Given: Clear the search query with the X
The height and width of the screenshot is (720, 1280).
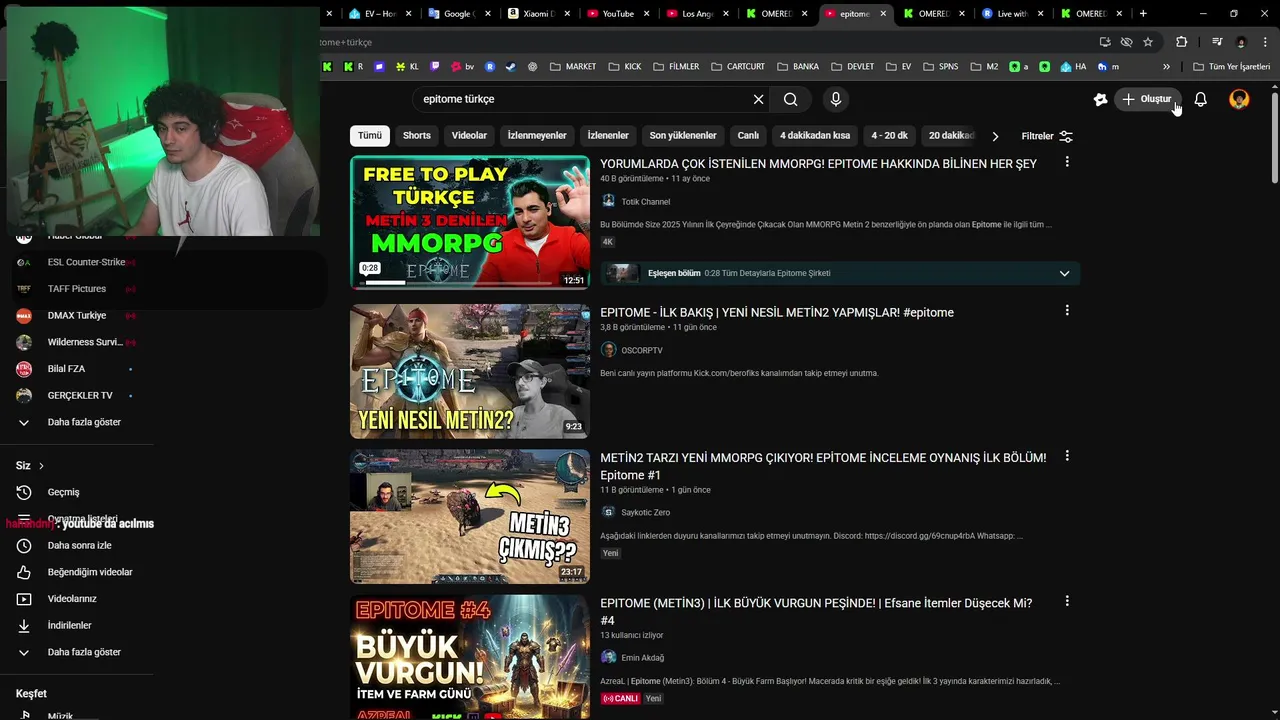Looking at the screenshot, I should coord(758,99).
